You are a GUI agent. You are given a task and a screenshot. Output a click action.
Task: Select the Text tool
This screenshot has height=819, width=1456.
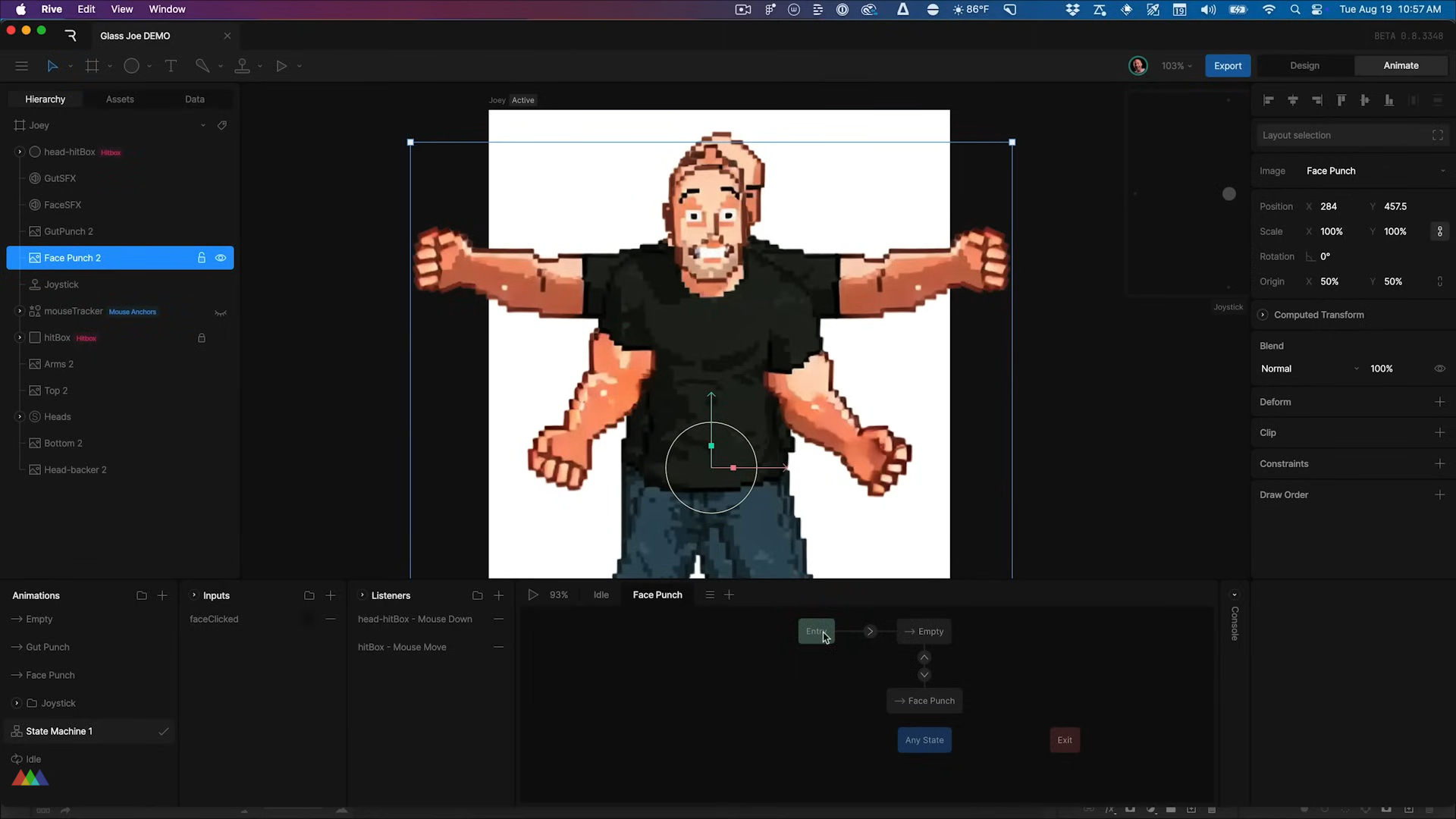(x=171, y=66)
